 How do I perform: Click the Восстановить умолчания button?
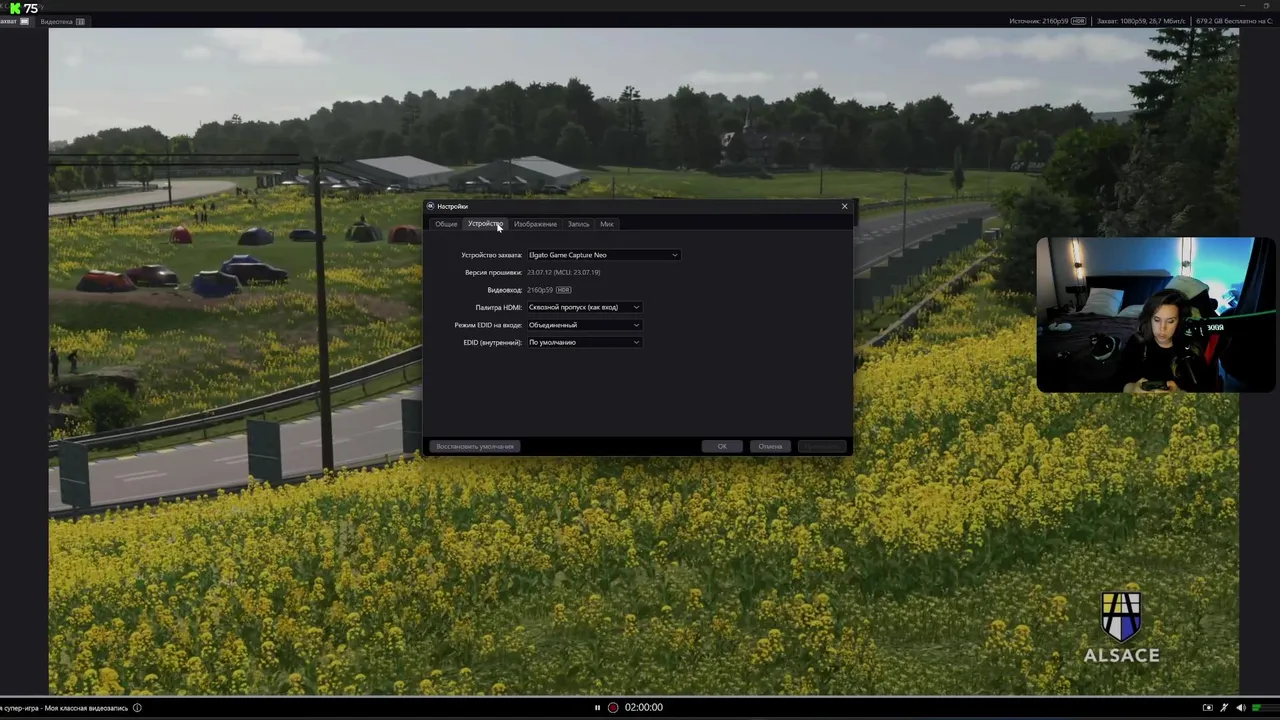475,446
